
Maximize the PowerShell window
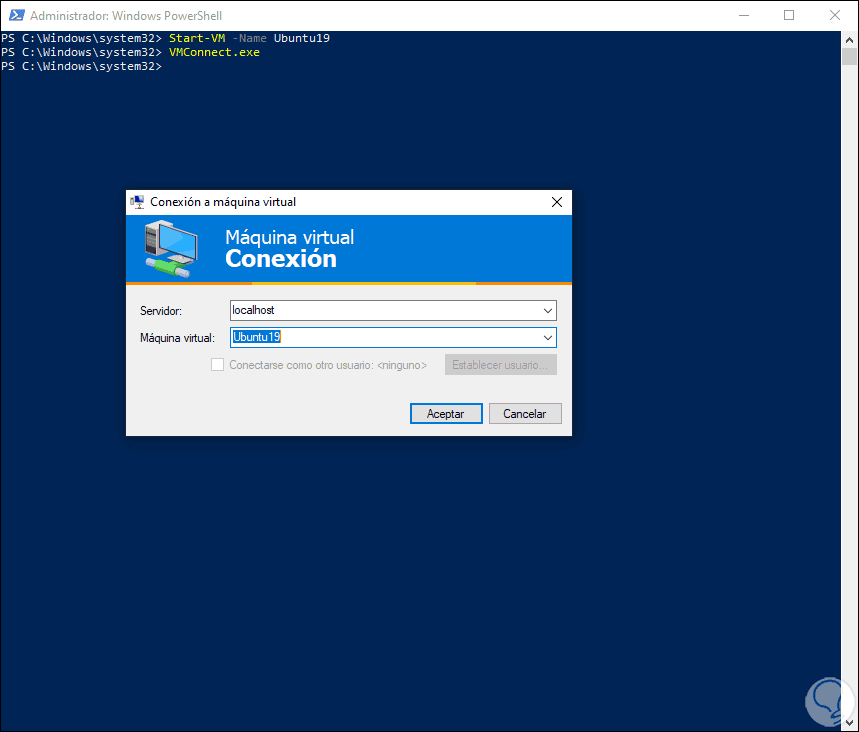(789, 15)
